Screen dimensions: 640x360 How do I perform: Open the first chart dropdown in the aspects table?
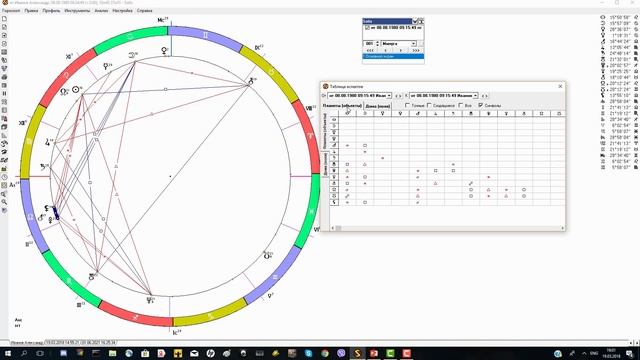pos(360,96)
